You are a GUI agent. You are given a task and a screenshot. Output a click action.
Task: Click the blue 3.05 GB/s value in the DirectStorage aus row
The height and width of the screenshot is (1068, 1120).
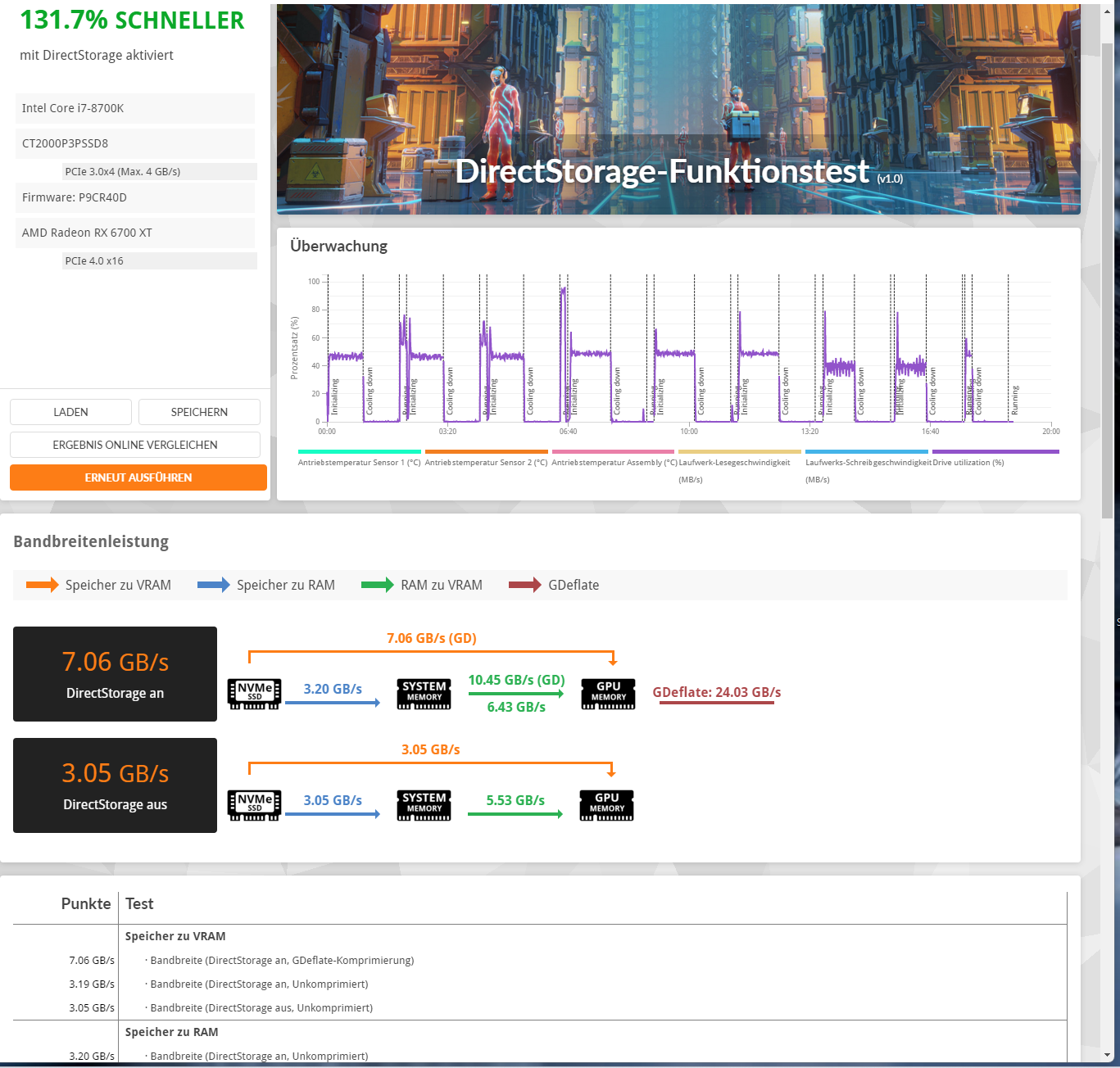333,800
